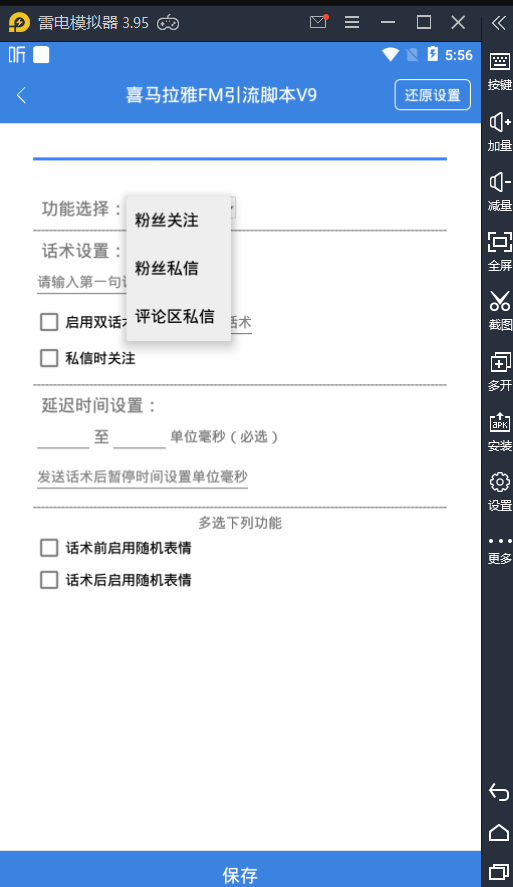Click the 还原设置 reset button
The image size is (513, 887).
click(x=433, y=94)
